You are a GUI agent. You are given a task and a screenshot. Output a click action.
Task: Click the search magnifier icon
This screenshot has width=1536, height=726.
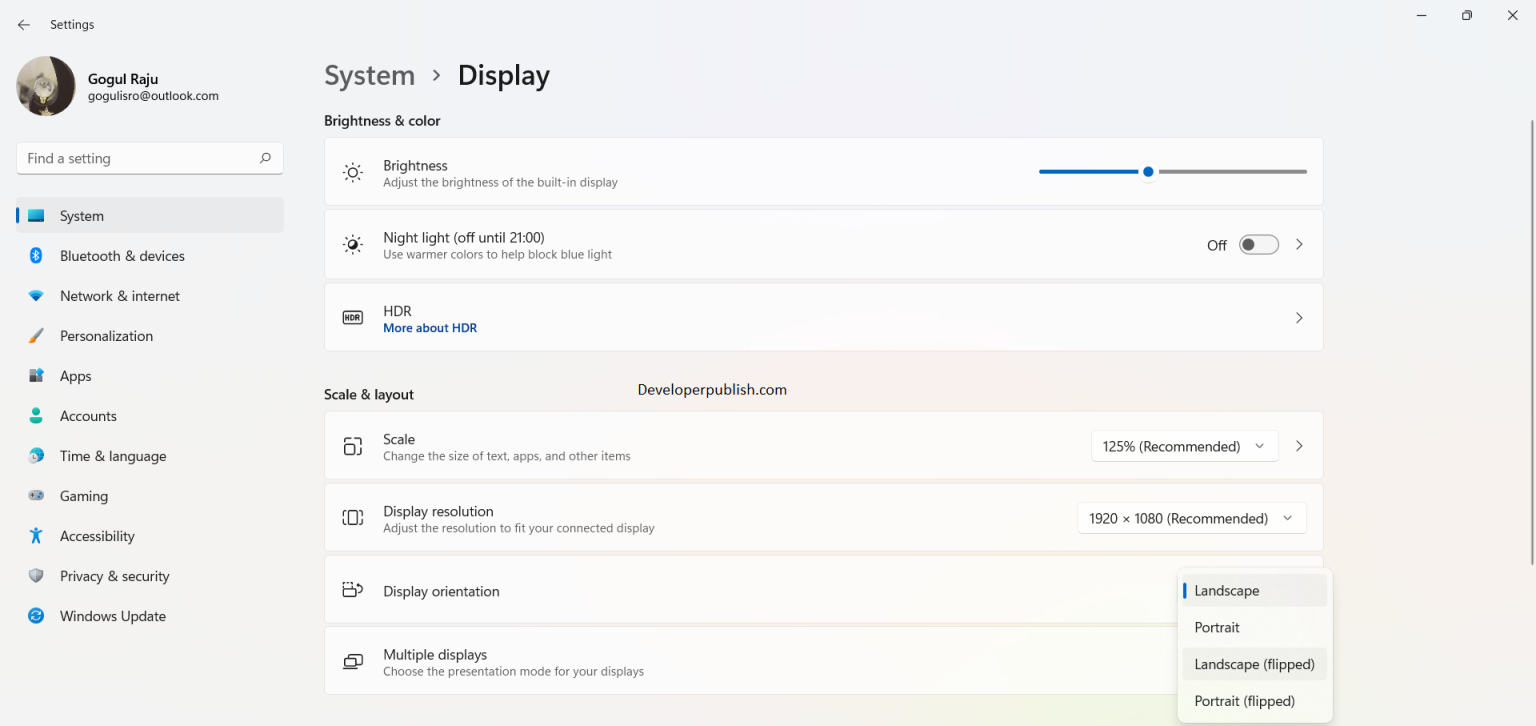265,158
